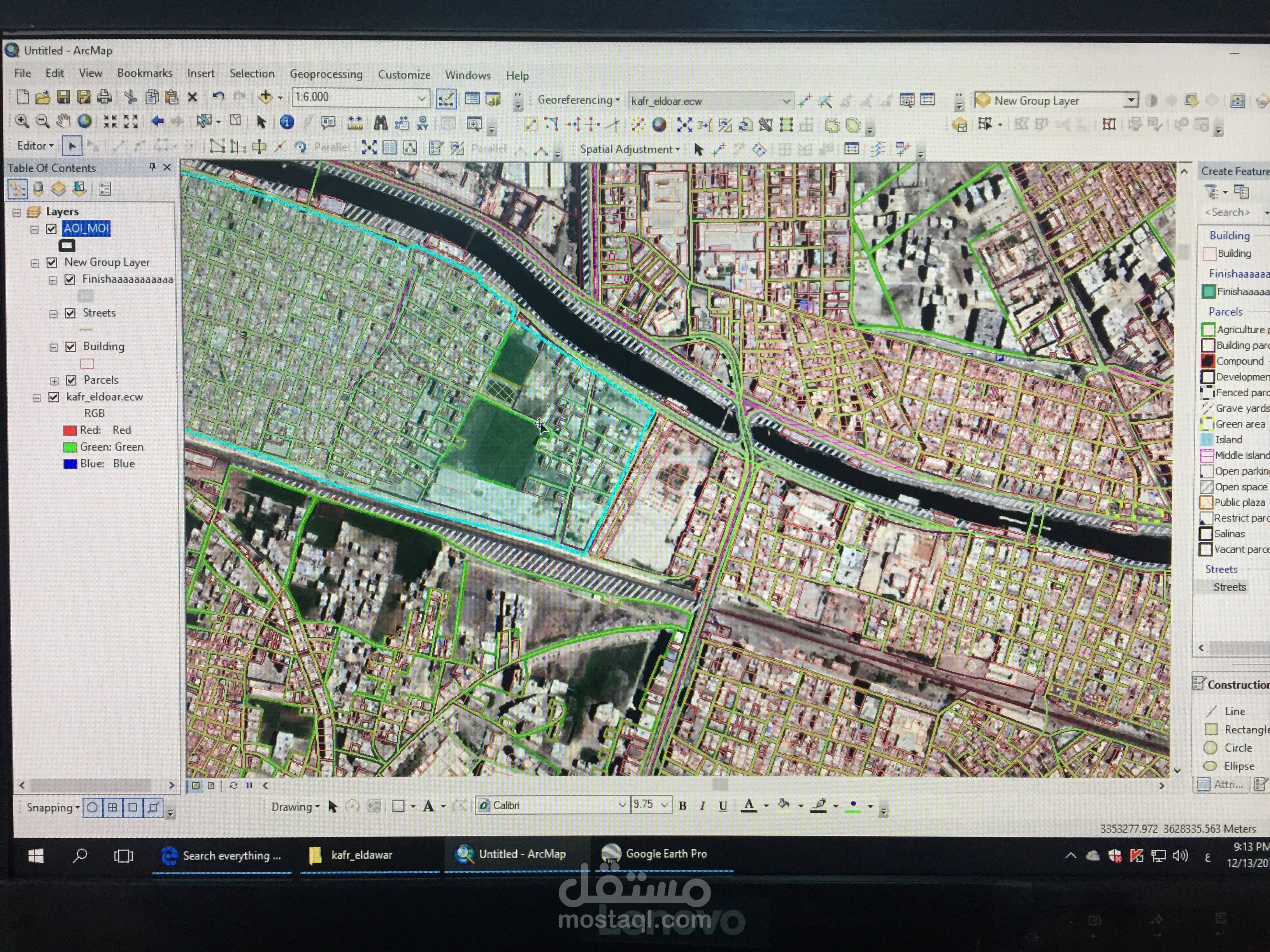Toggle kafr_eldoar.ecw raster visibility
Viewport: 1270px width, 952px height.
click(x=53, y=397)
